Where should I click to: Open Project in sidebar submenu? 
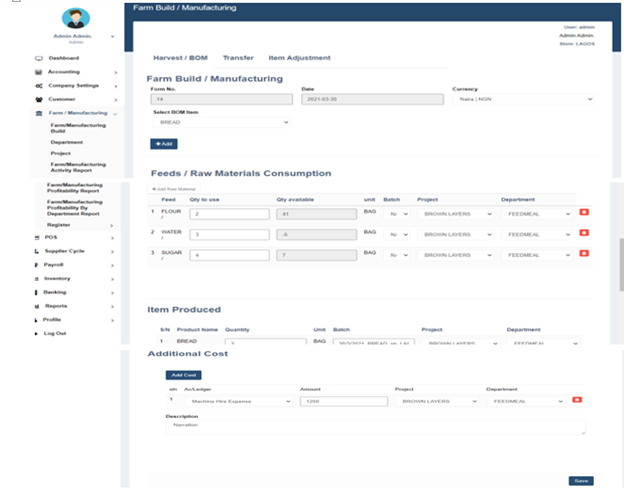tap(60, 154)
